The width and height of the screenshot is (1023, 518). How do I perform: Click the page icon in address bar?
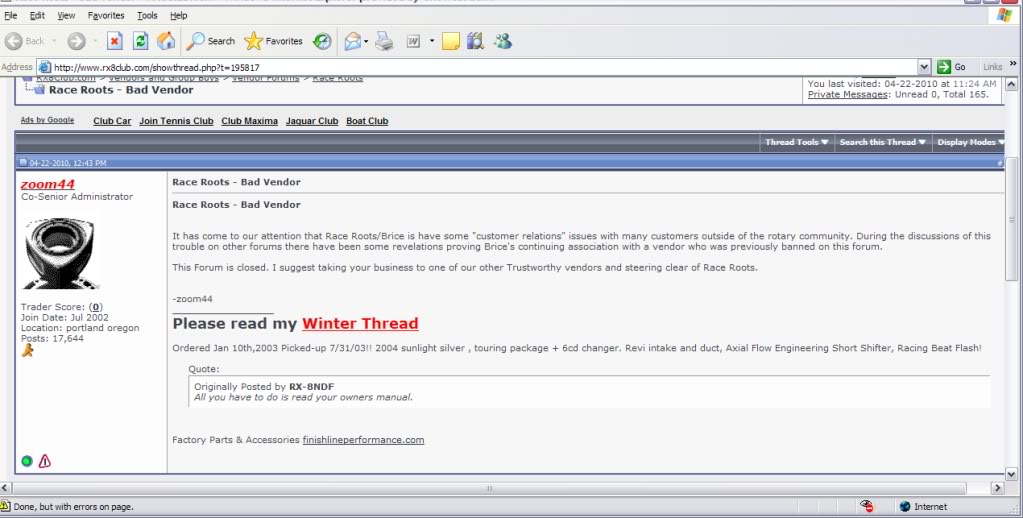coord(44,67)
